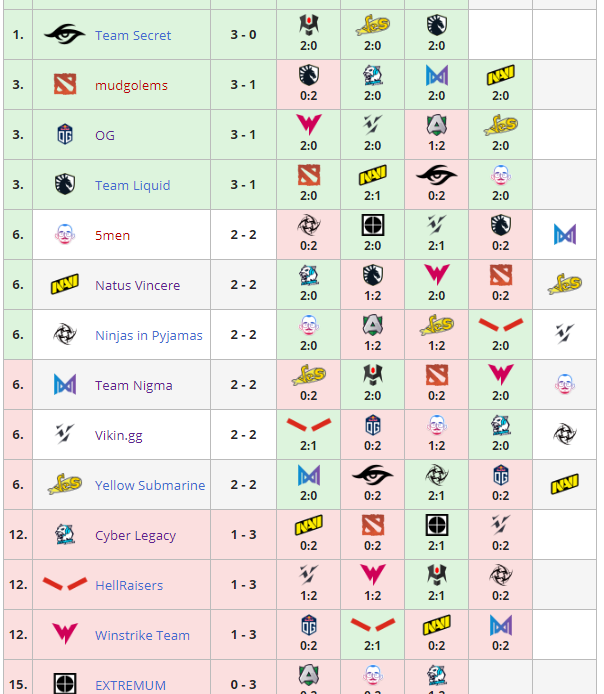Open the Cyber Legacy team link
604x694 pixels.
[135, 535]
